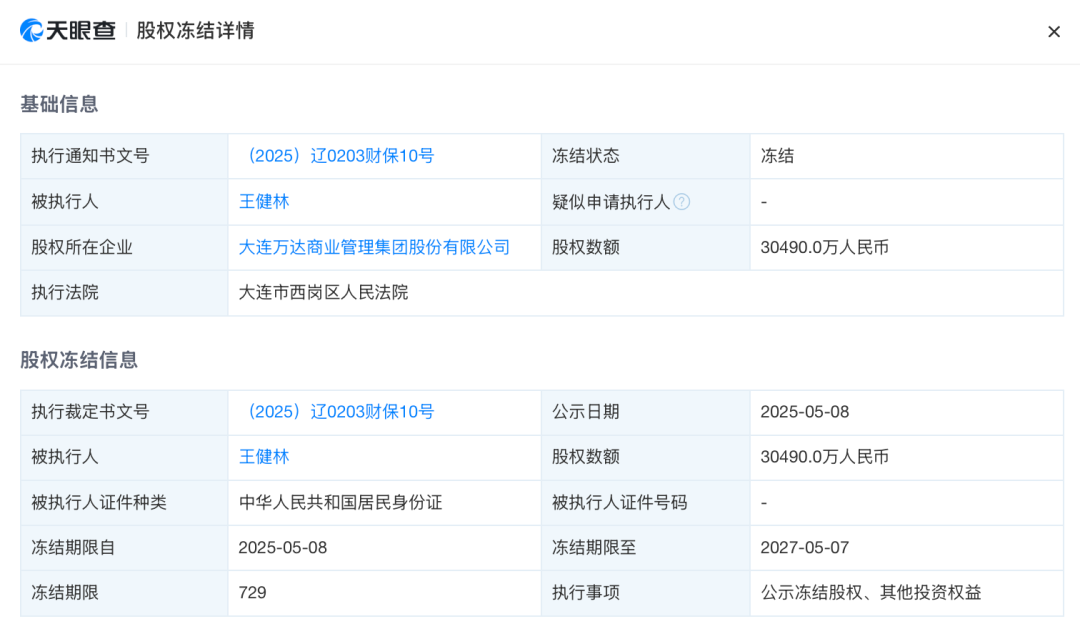The image size is (1080, 629).
Task: Click the 天眼查 logo icon
Action: point(32,31)
